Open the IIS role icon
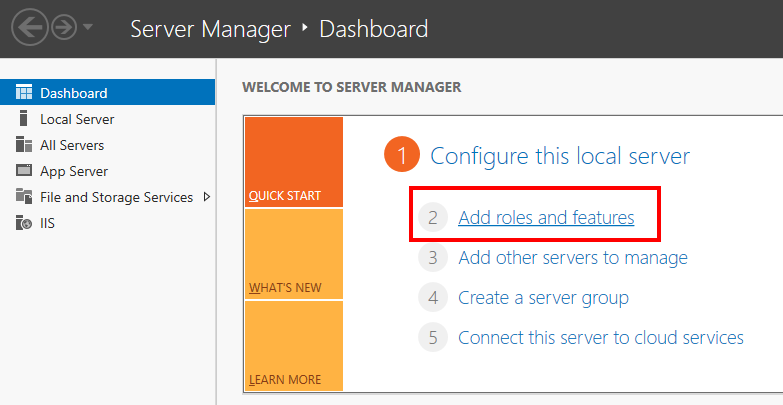The height and width of the screenshot is (405, 783). click(24, 223)
